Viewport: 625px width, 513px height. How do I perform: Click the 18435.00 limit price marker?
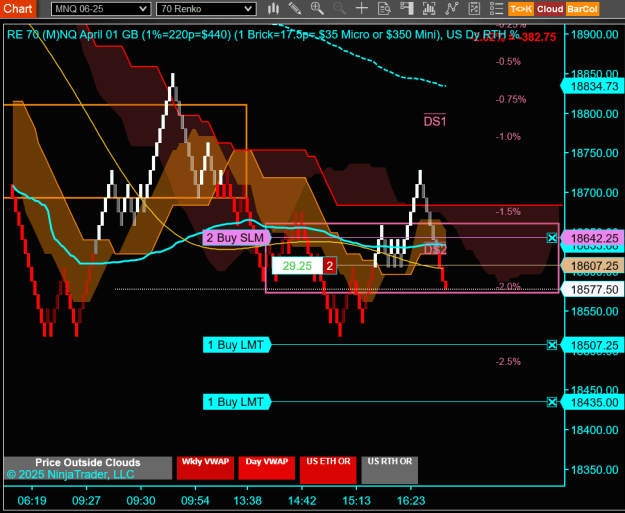pos(593,403)
